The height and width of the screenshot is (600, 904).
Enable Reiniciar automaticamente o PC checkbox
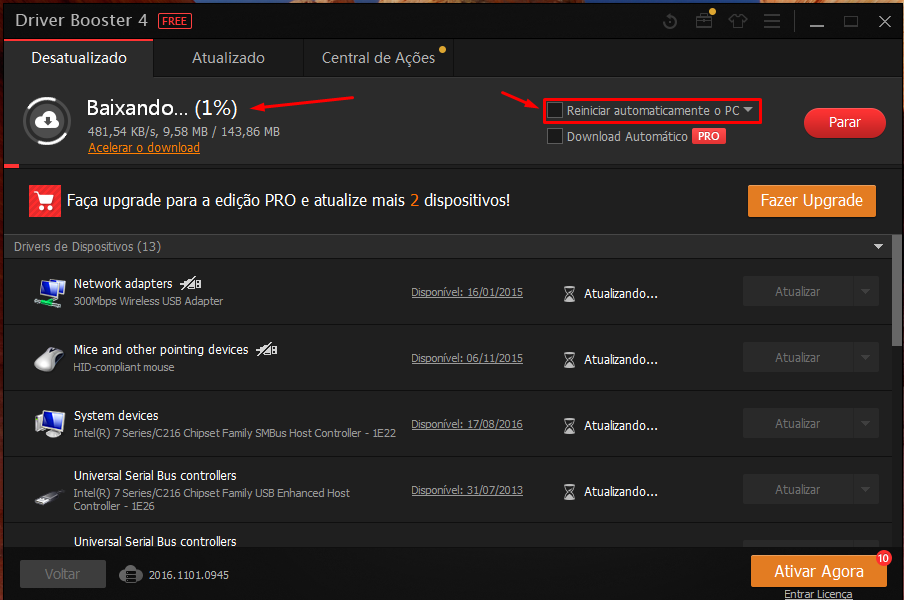click(x=555, y=110)
